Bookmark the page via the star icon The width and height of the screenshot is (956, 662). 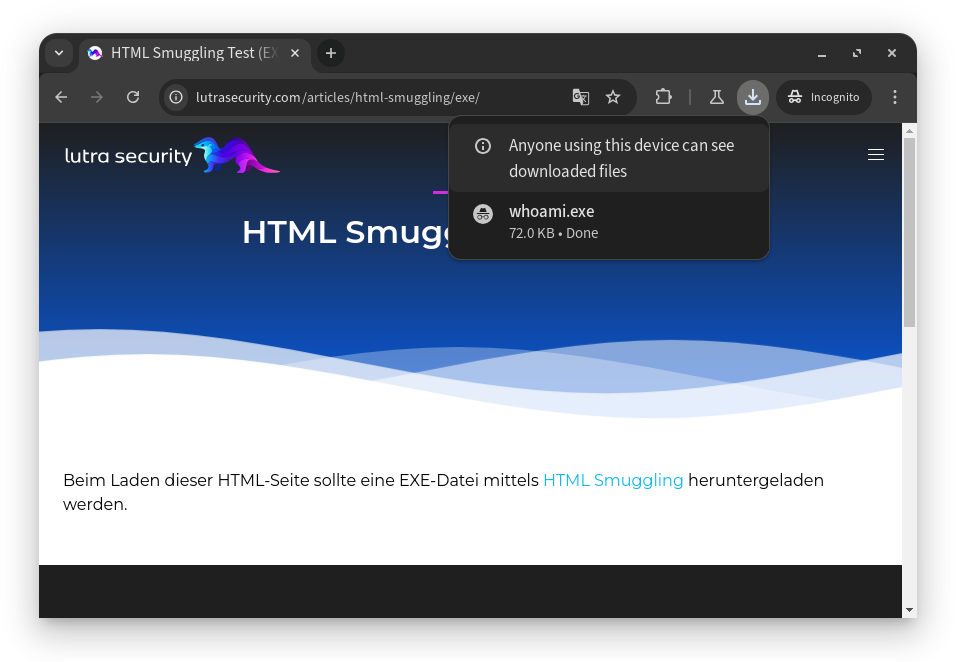pyautogui.click(x=613, y=97)
